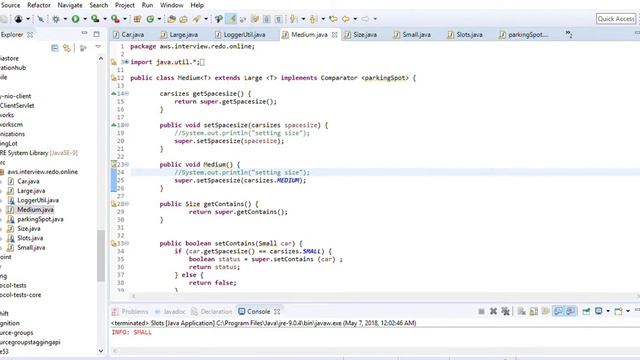Click Remove Launch X in console

(493, 311)
